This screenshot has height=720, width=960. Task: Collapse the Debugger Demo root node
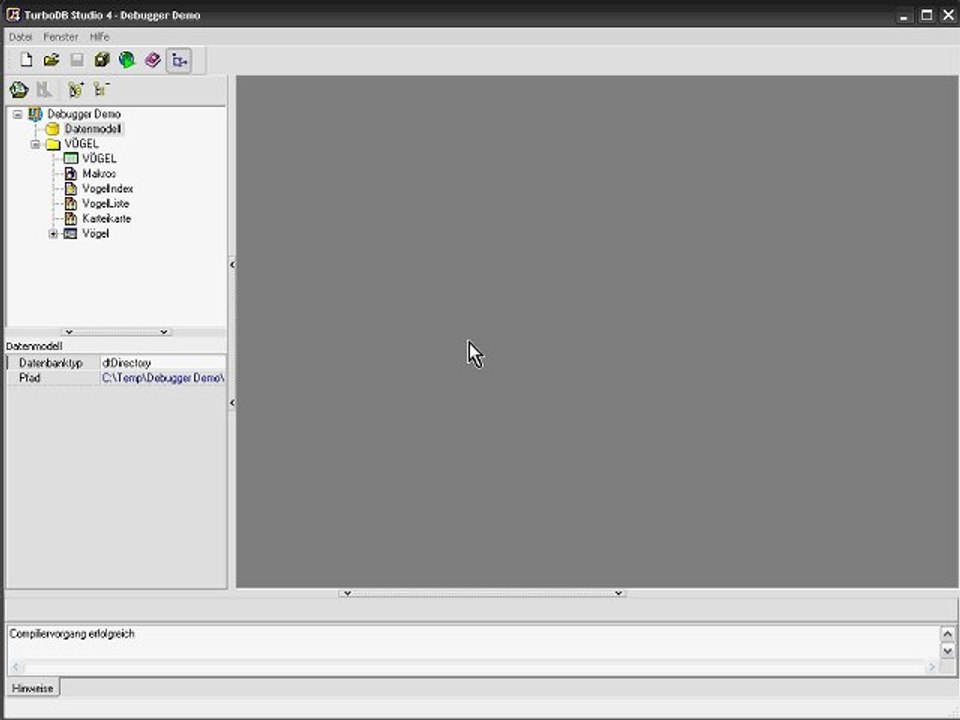pos(18,114)
